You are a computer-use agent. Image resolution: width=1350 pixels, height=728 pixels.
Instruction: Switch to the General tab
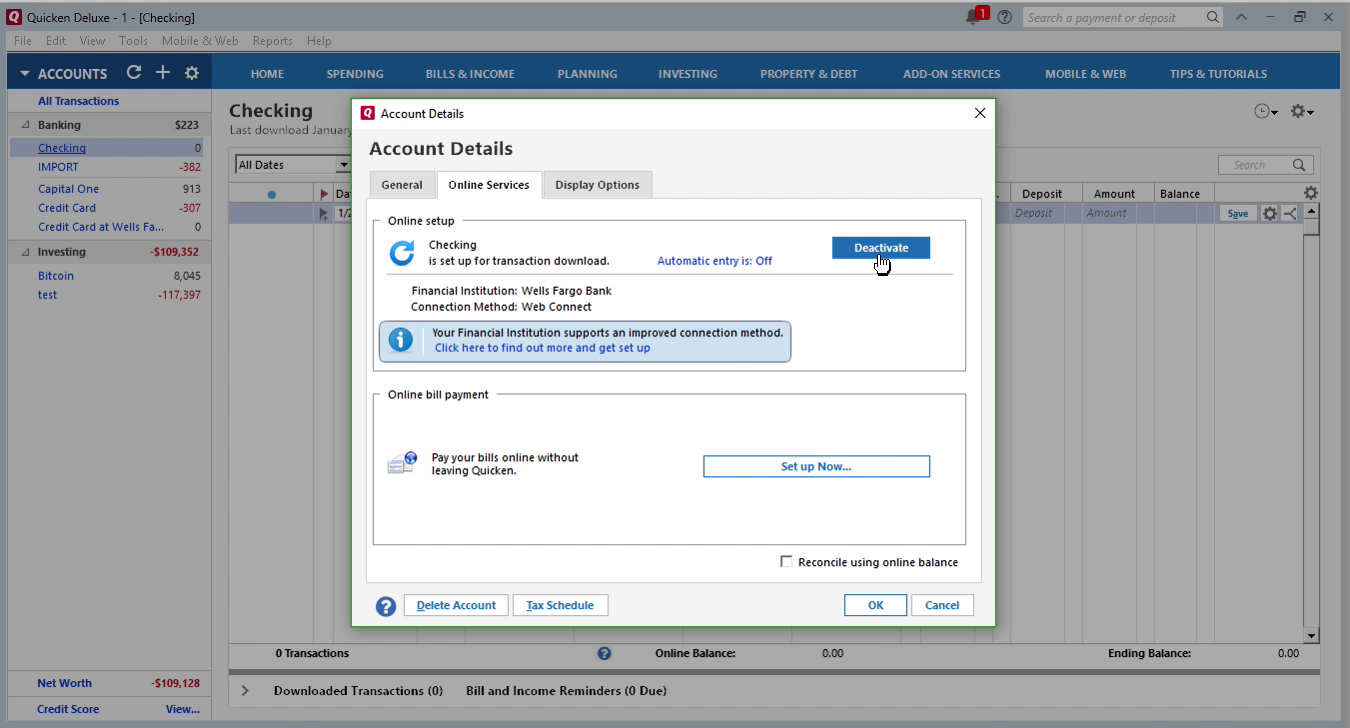click(x=402, y=185)
